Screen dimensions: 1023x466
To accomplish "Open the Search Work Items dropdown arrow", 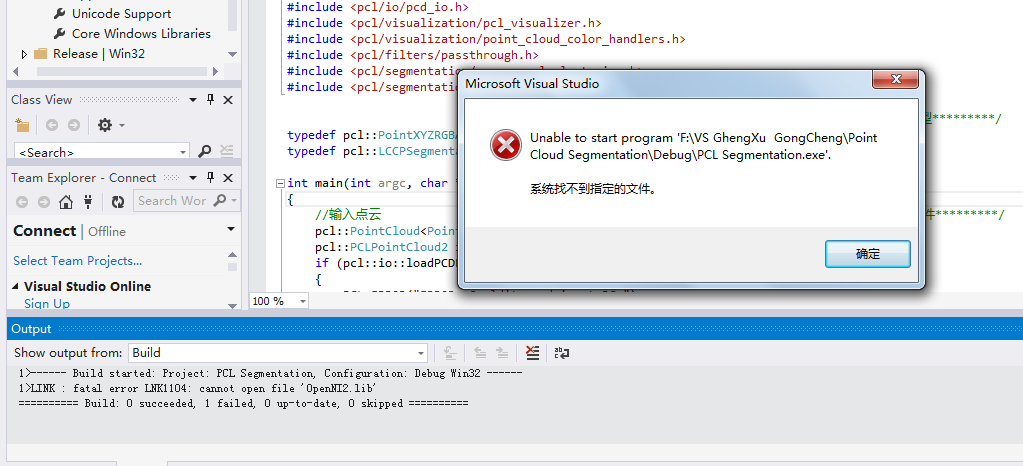I will pyautogui.click(x=234, y=201).
